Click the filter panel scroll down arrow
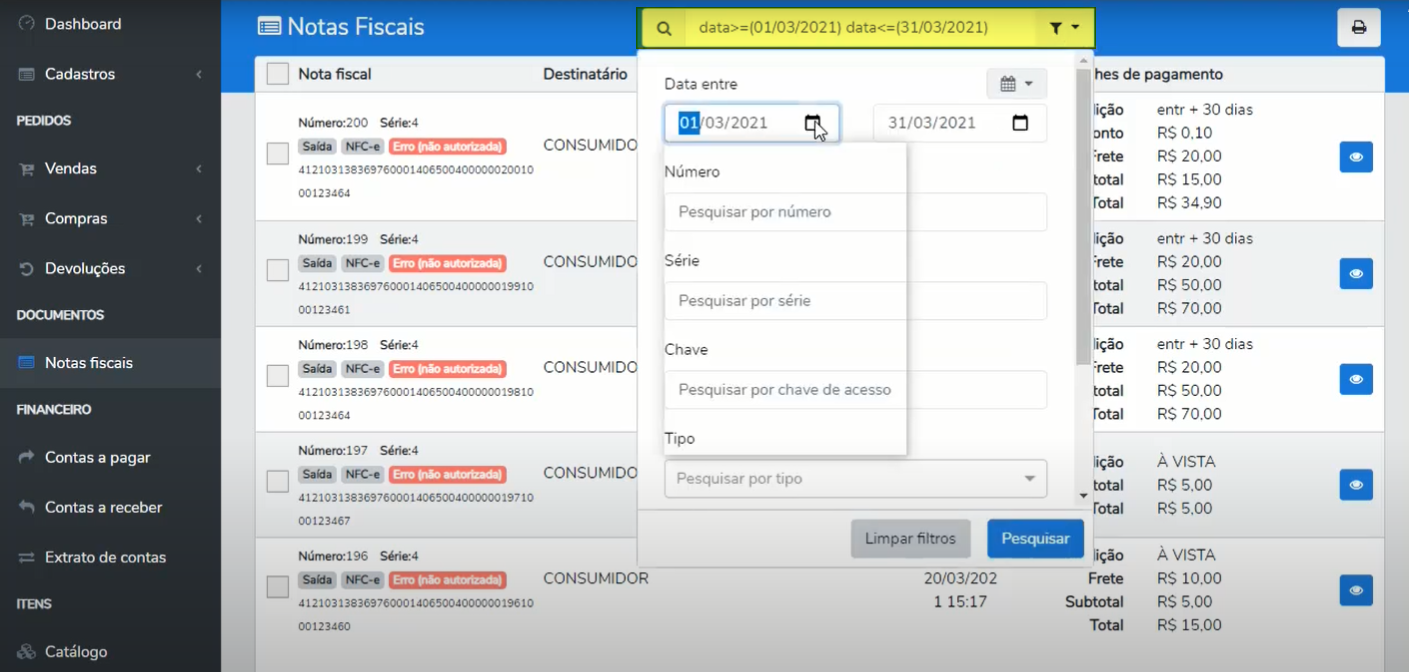This screenshot has width=1409, height=672. [x=1083, y=496]
